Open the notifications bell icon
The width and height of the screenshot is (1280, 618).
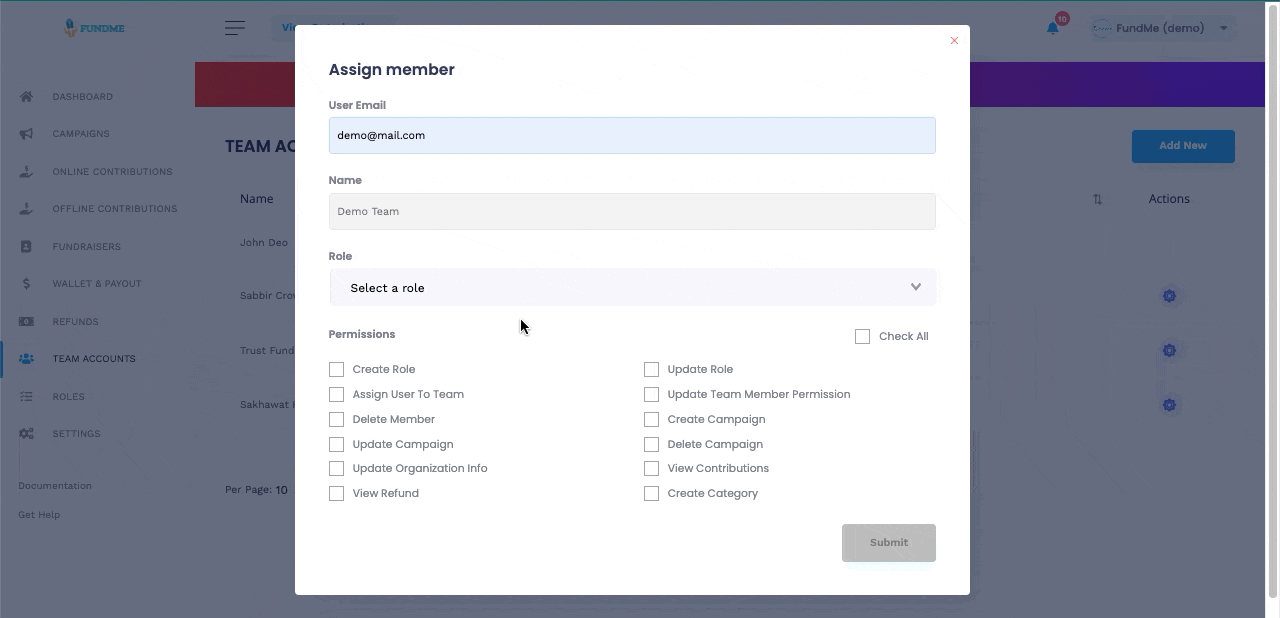pos(1053,28)
